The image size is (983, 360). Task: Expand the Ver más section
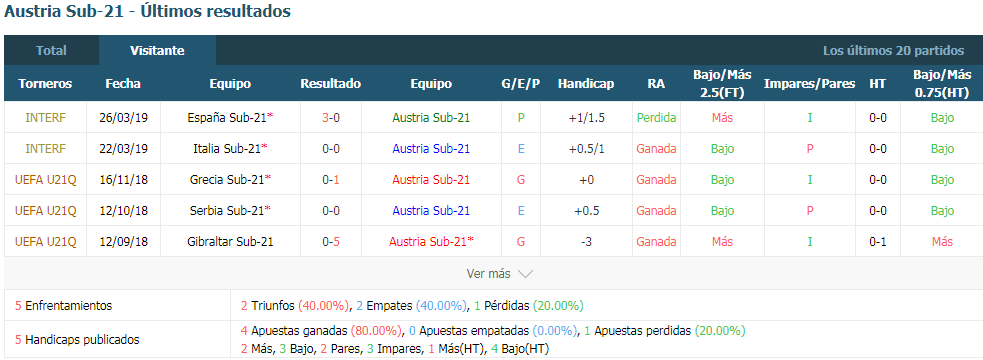(500, 274)
